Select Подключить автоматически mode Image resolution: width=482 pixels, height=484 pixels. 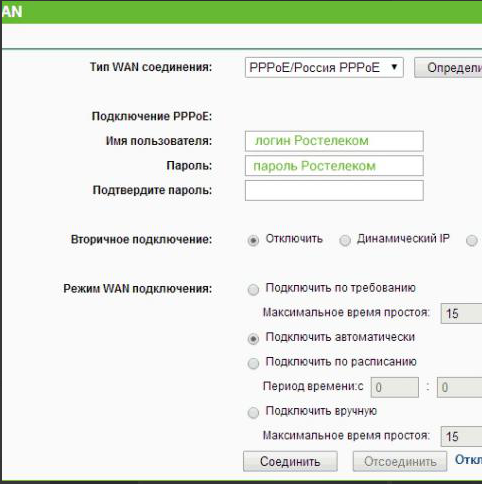[253, 339]
